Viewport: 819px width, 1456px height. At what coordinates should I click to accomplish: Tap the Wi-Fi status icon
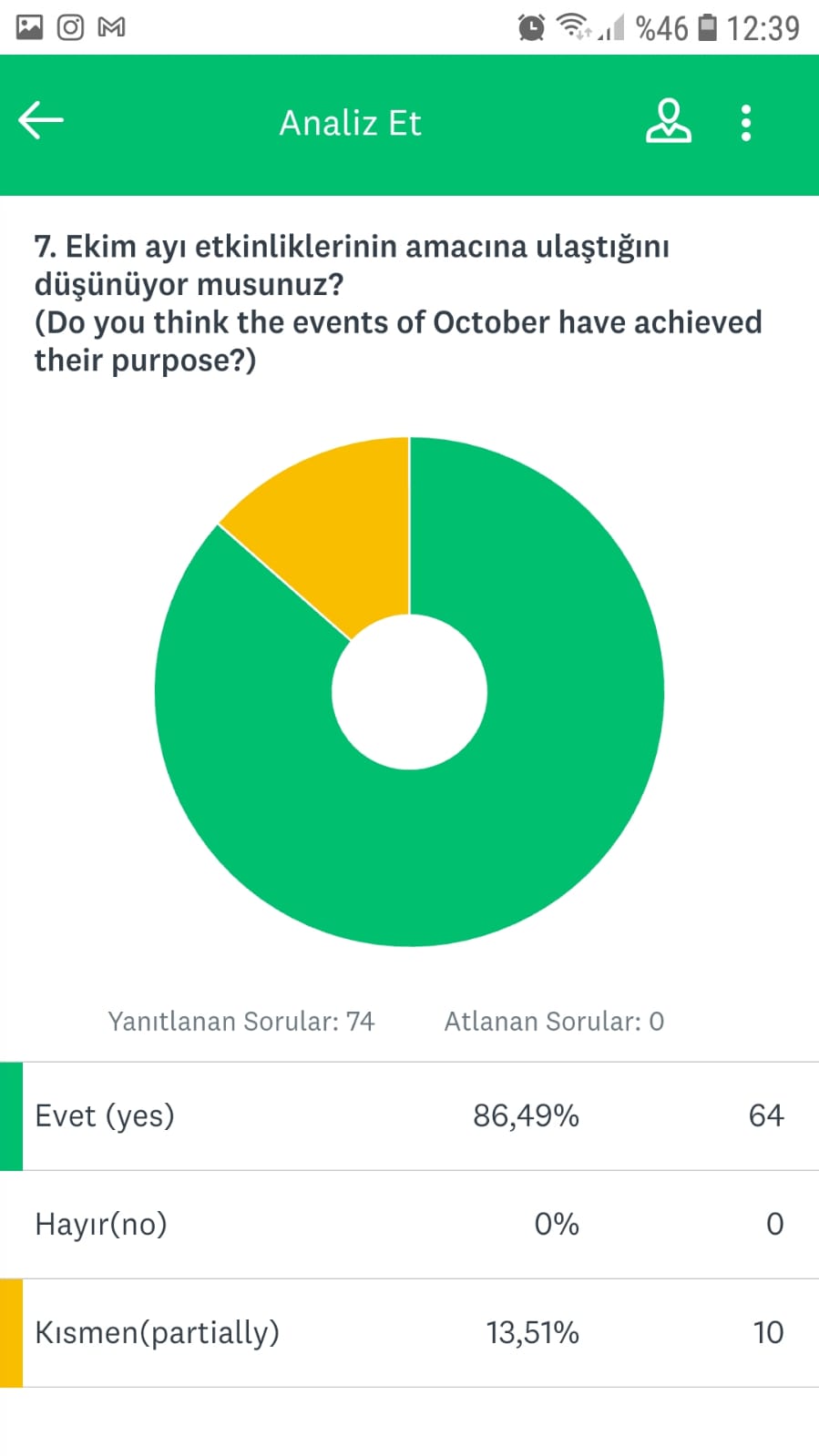tap(572, 26)
